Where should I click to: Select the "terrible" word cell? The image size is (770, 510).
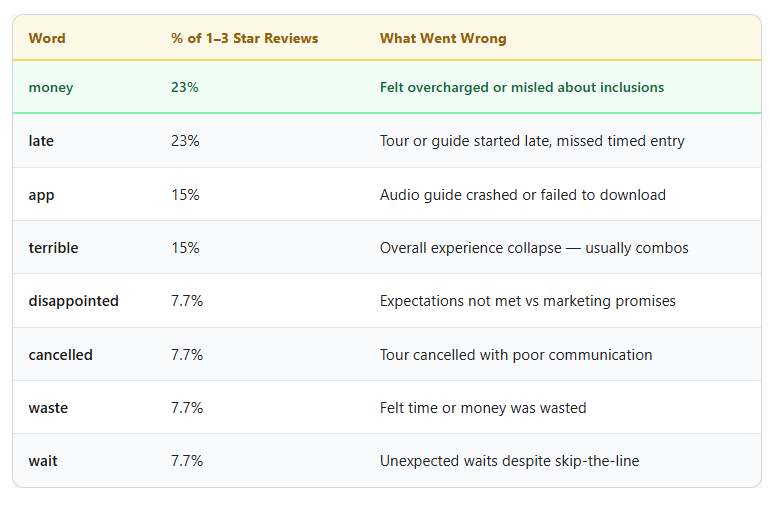click(x=53, y=248)
